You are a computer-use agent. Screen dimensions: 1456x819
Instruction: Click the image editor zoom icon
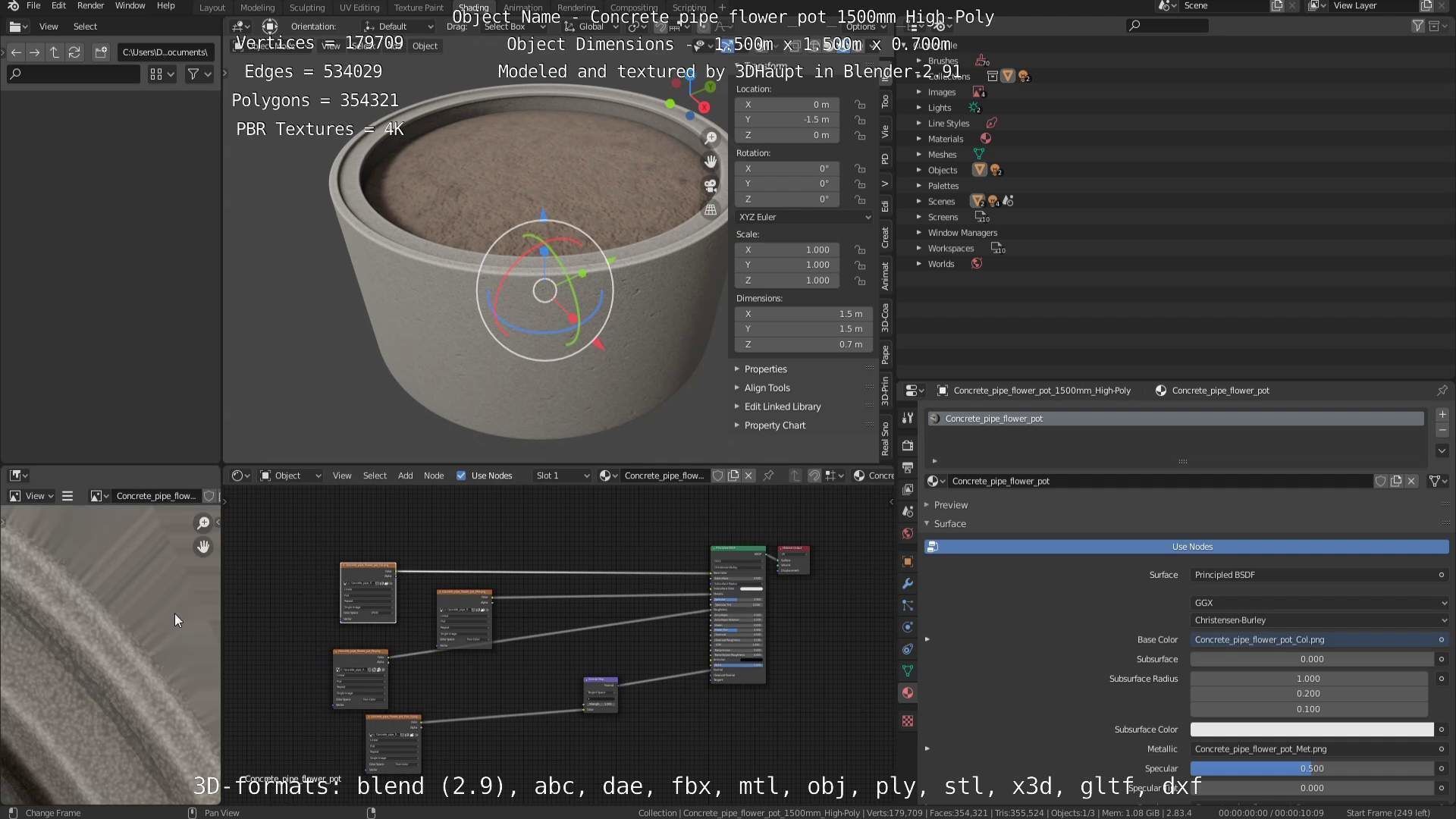pyautogui.click(x=203, y=523)
